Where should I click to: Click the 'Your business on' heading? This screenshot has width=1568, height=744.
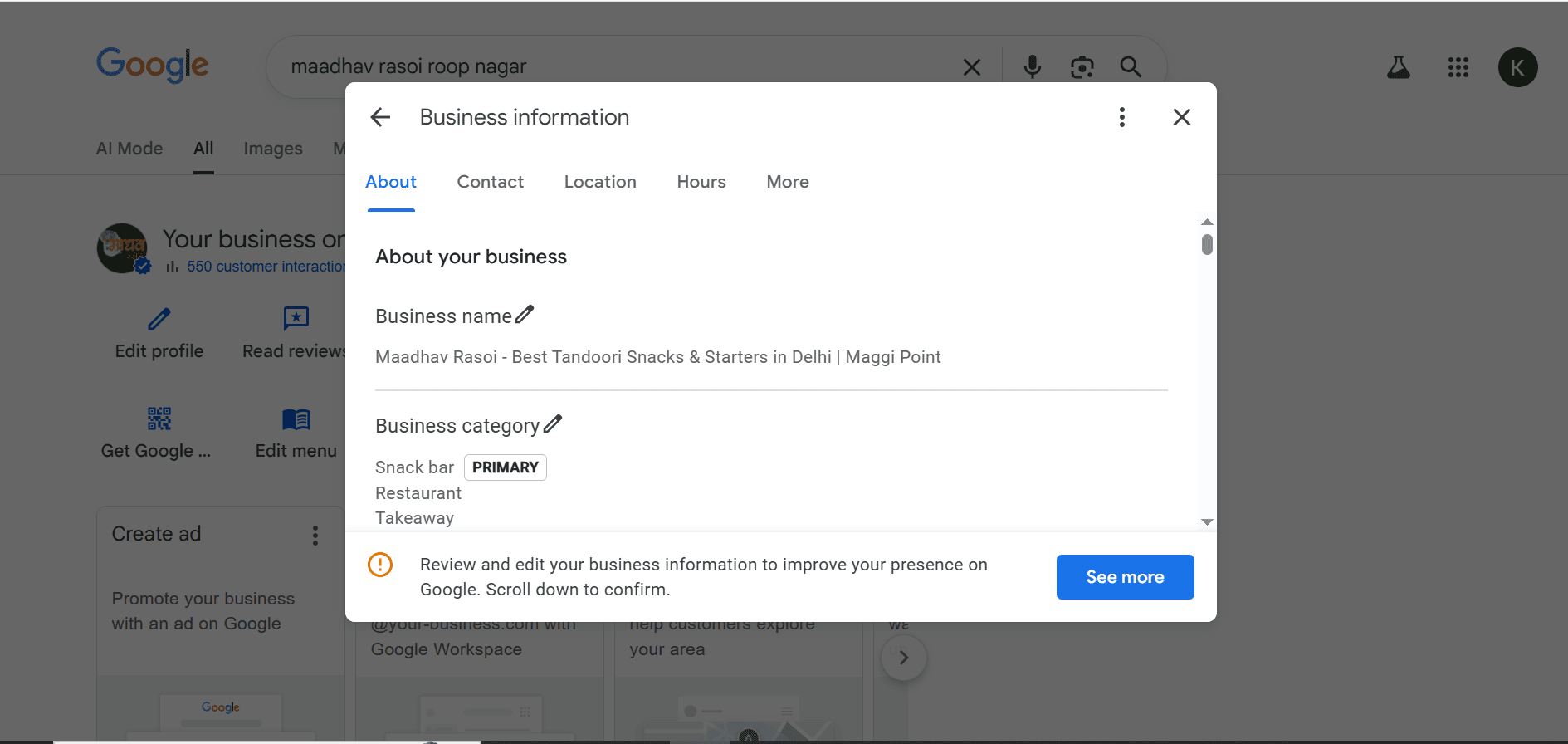pos(253,239)
